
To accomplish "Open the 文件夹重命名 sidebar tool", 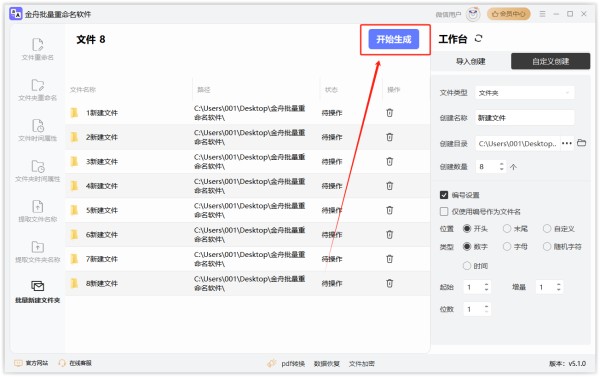I will point(38,90).
